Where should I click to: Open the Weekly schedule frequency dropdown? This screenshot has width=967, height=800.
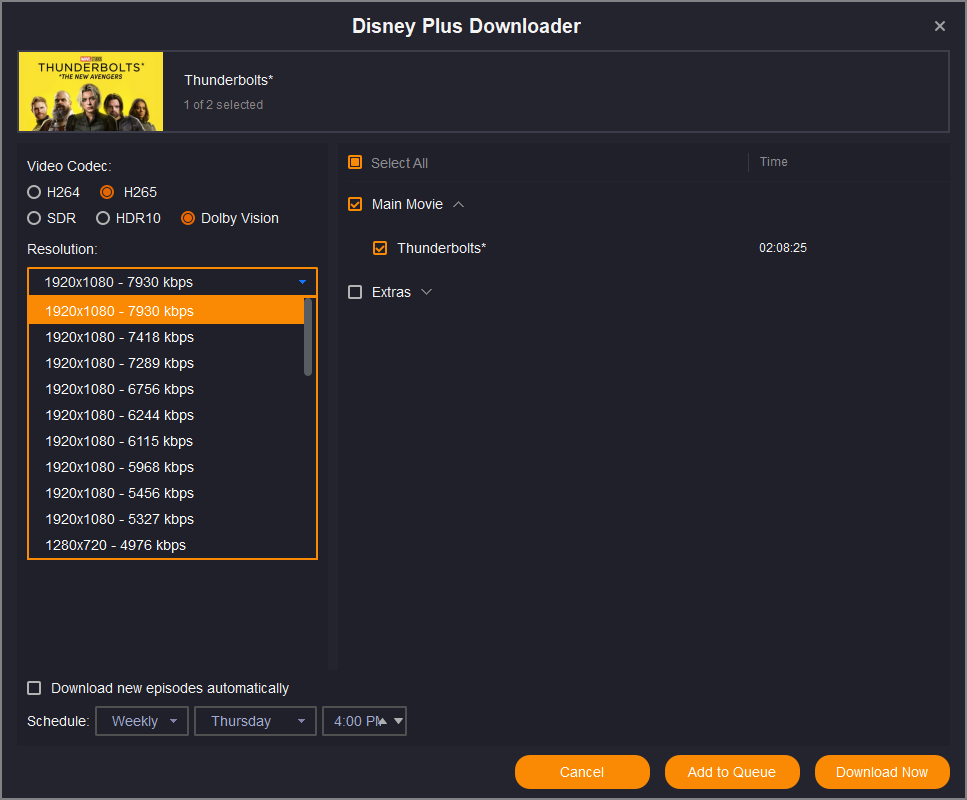142,721
